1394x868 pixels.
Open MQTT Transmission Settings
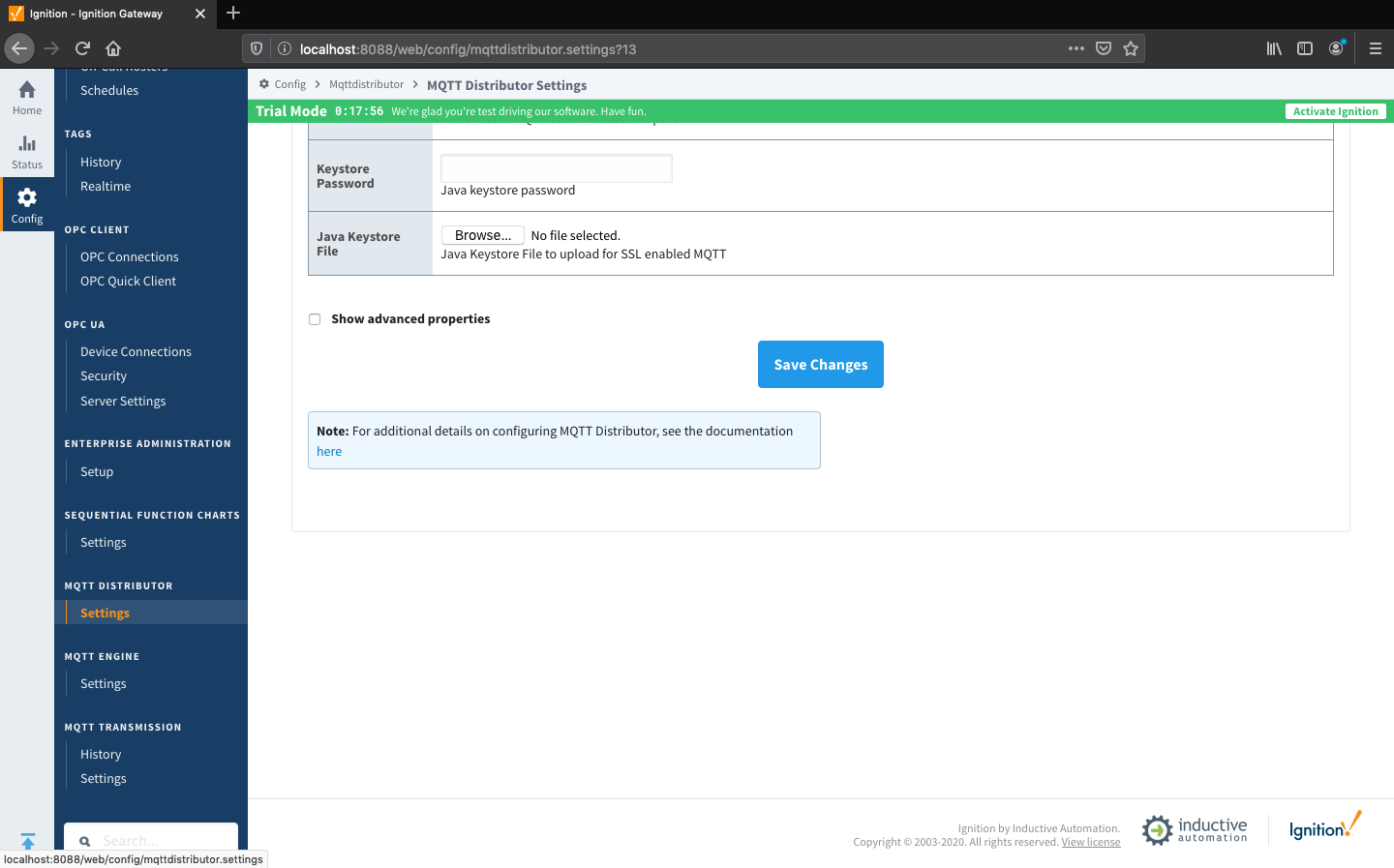tap(104, 778)
